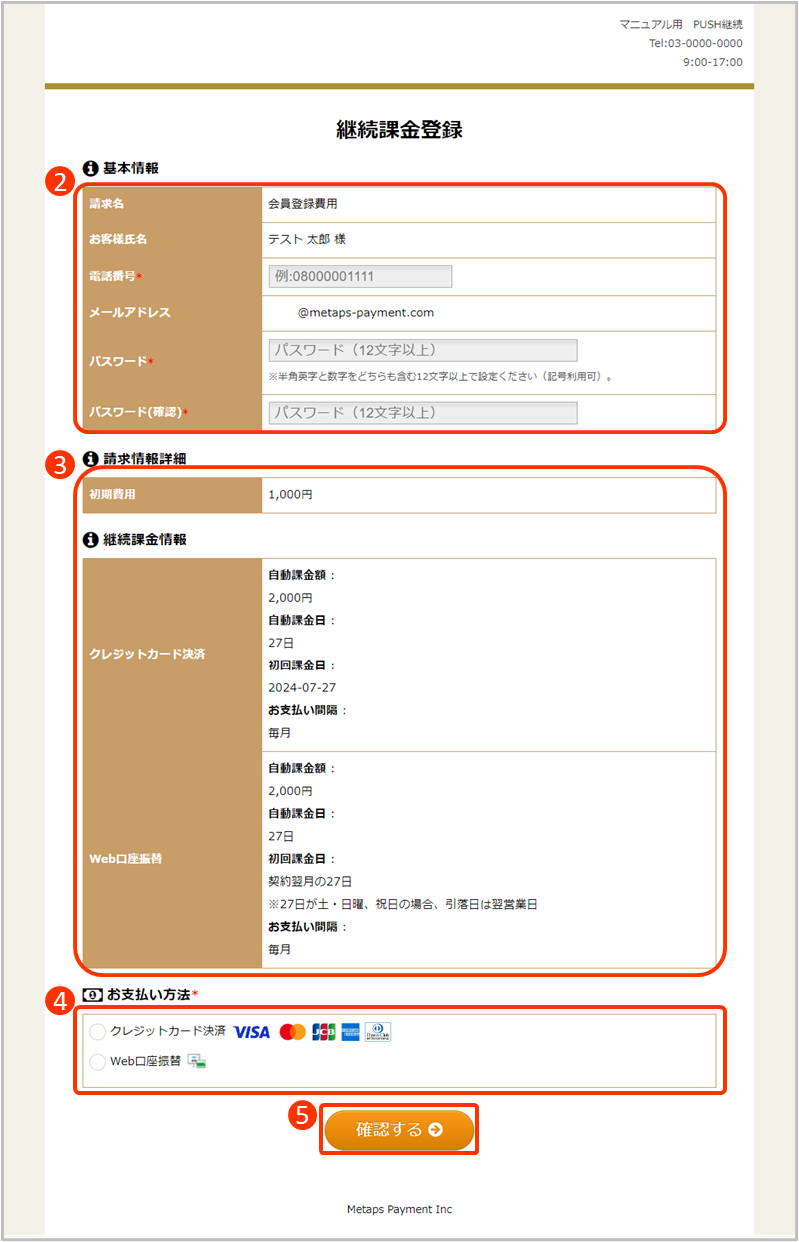
Task: Click the Mastercard logo
Action: tap(292, 1032)
